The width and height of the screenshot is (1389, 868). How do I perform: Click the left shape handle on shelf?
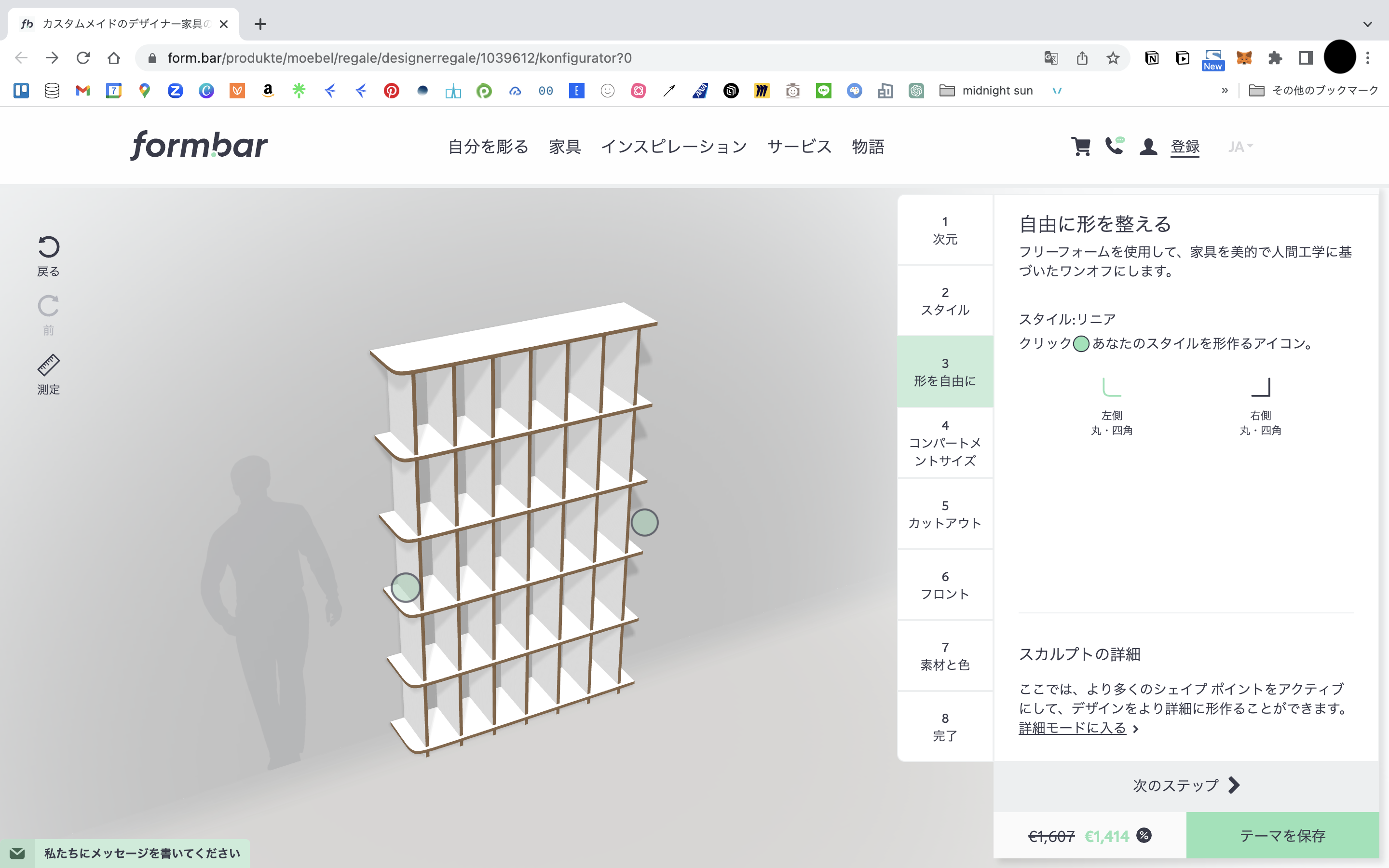405,587
